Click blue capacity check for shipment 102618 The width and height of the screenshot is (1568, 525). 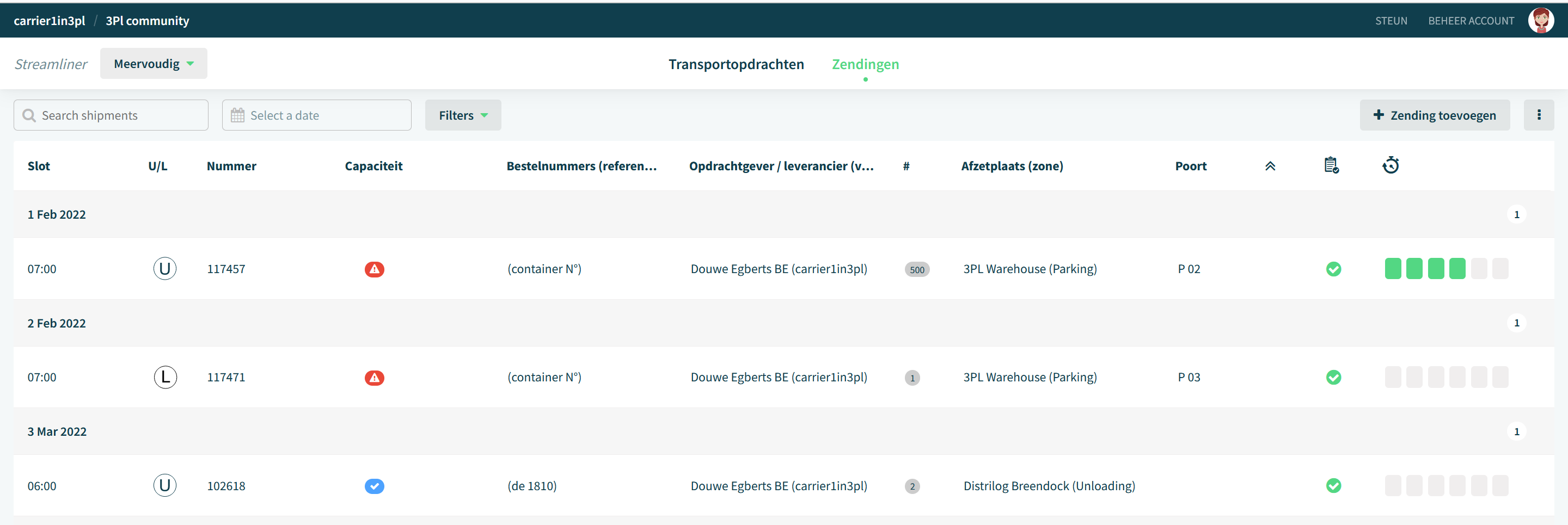coord(375,486)
